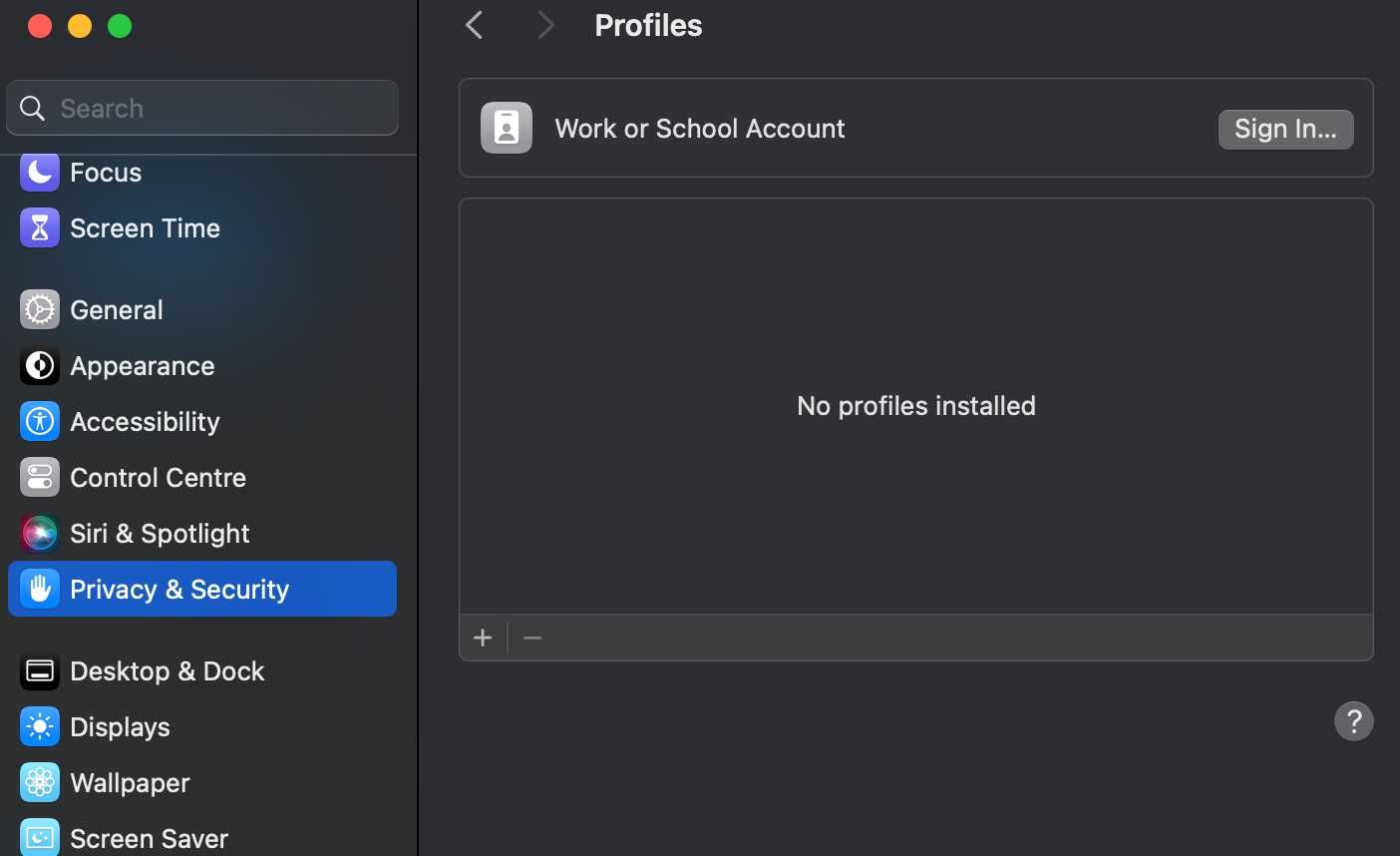Screen dimensions: 1400x856
Task: Click the Focus moon icon
Action: coord(40,173)
